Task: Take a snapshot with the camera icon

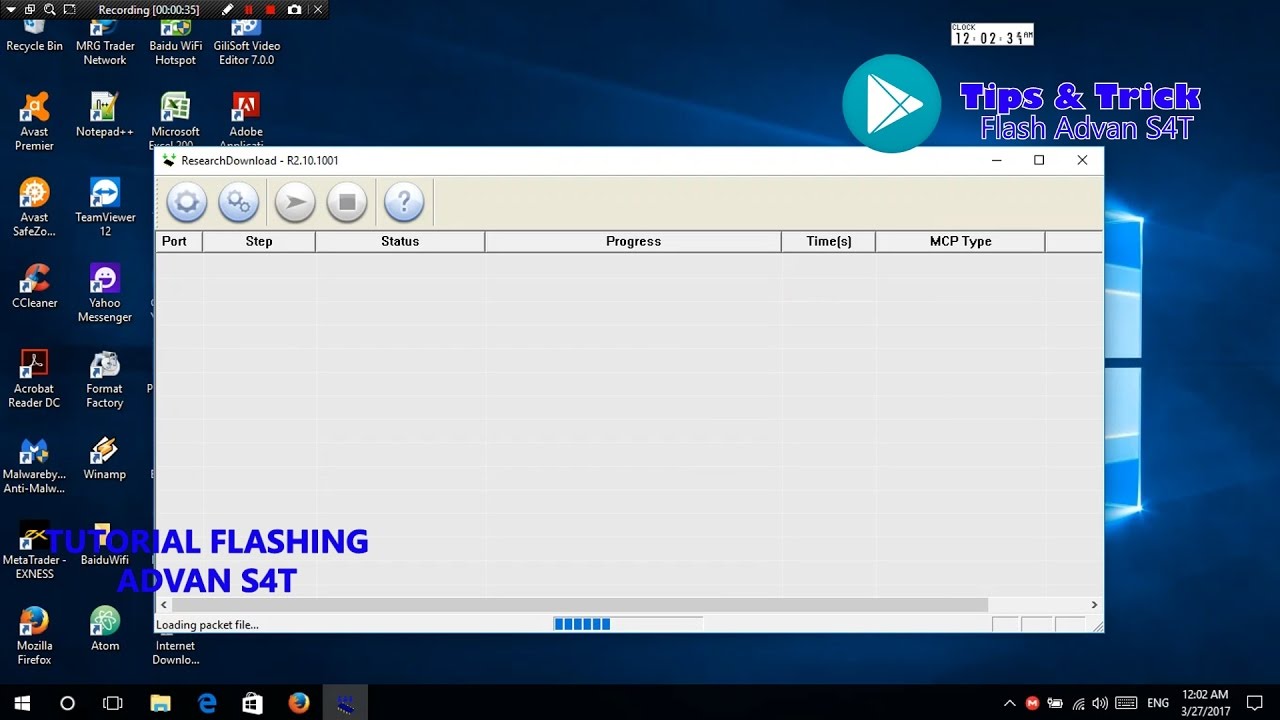Action: point(294,9)
